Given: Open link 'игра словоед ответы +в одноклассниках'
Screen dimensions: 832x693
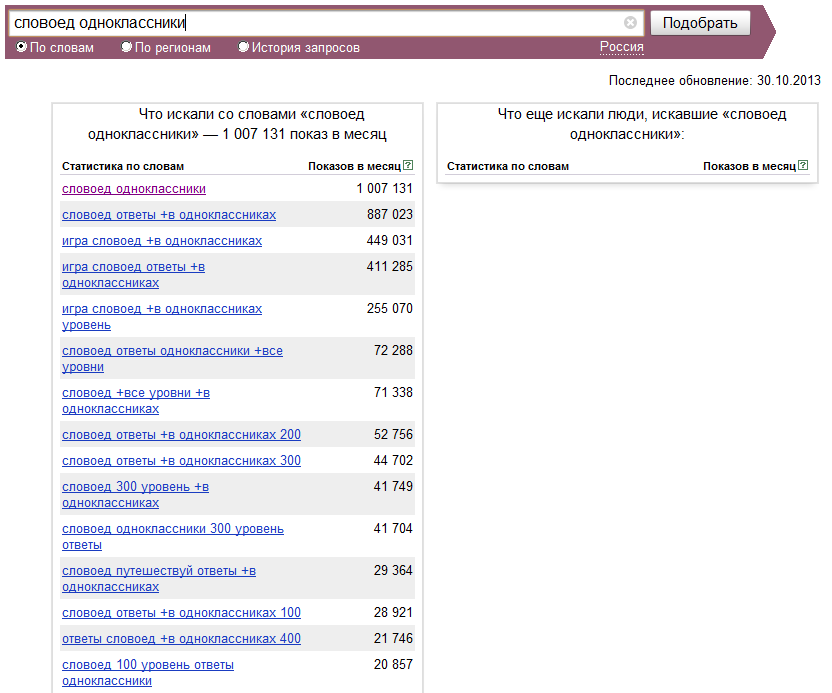Looking at the screenshot, I should tap(134, 275).
